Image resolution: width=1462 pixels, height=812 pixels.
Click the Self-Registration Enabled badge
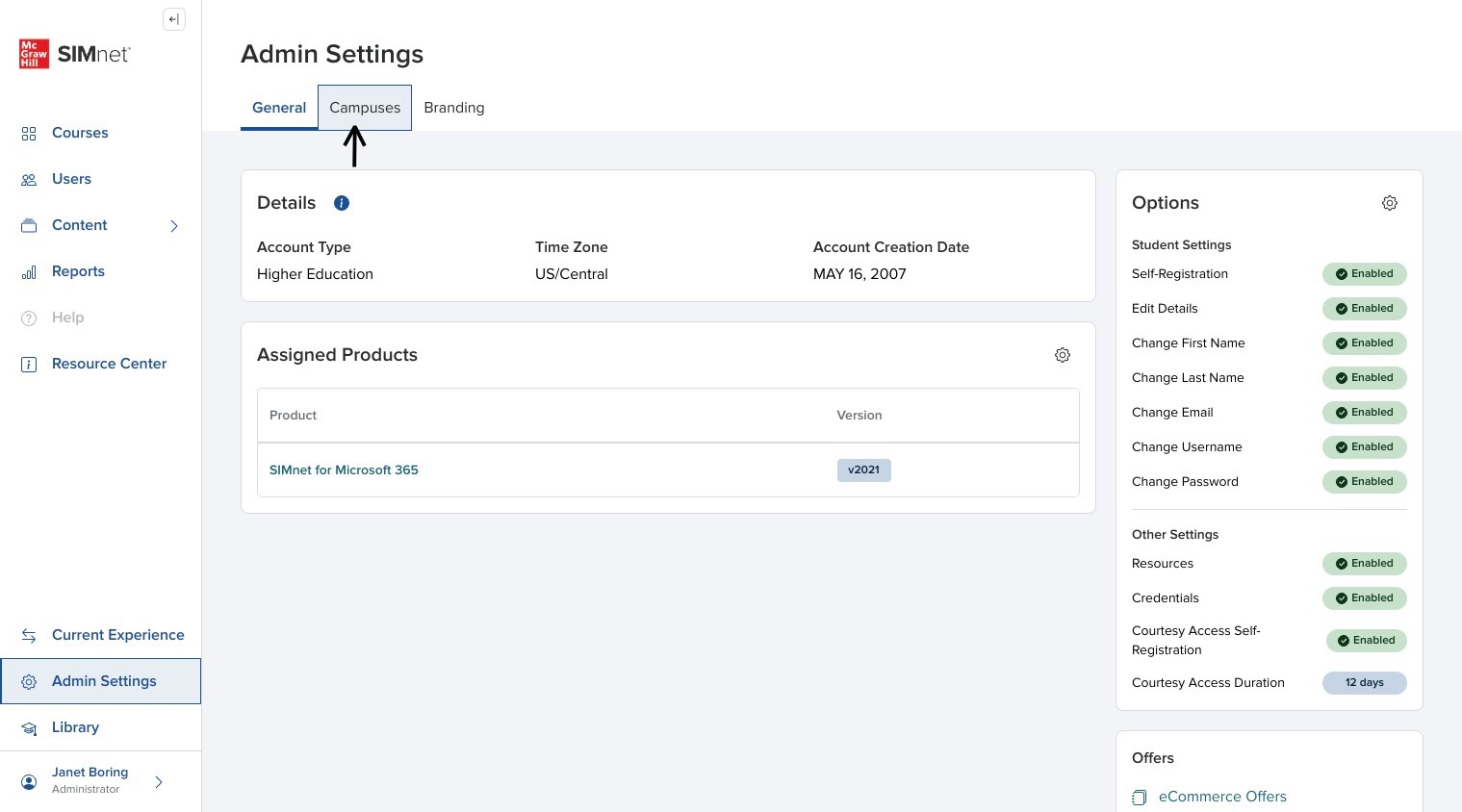tap(1365, 274)
